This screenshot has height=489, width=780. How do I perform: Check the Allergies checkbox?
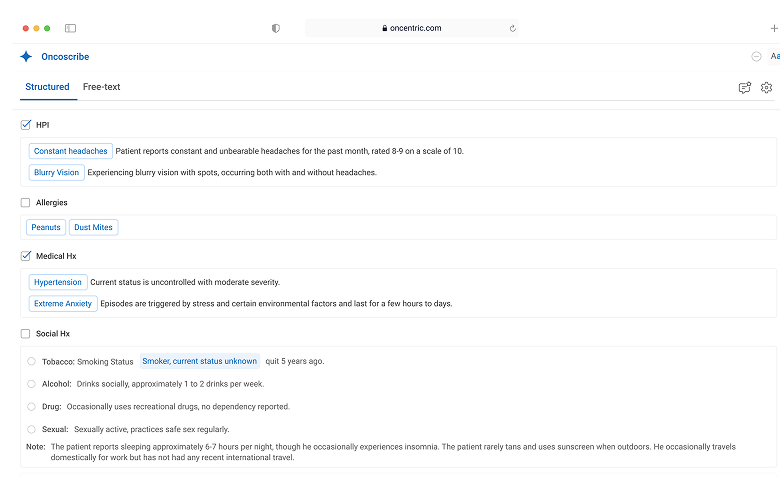[25, 202]
